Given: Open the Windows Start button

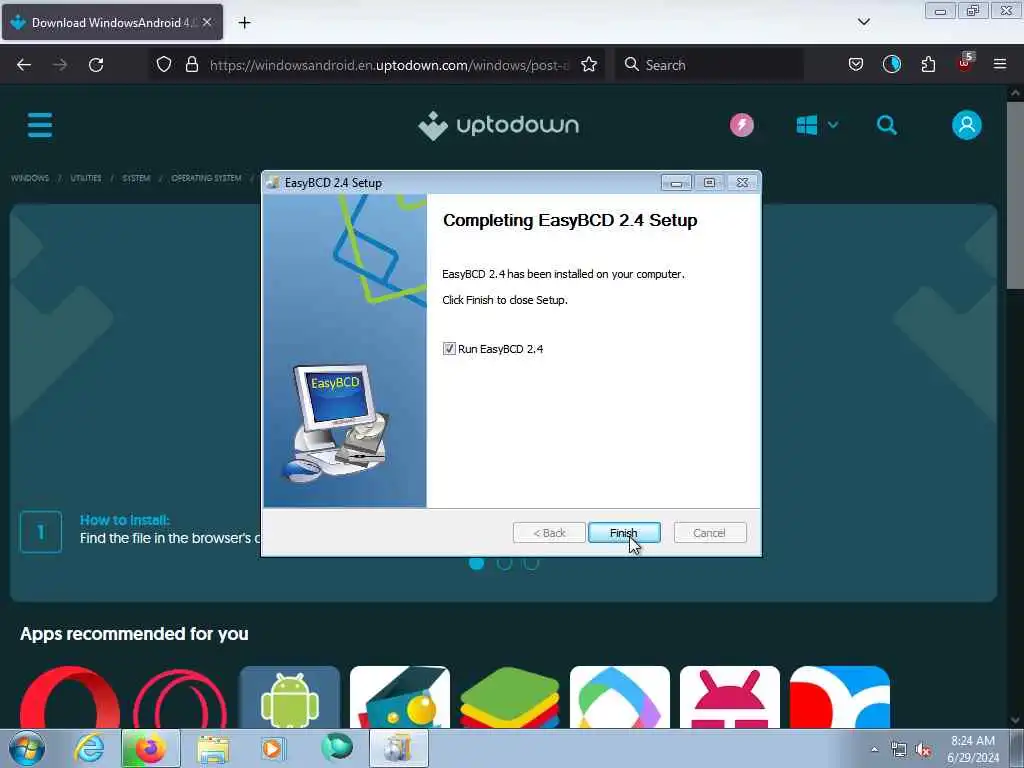Looking at the screenshot, I should coord(27,748).
